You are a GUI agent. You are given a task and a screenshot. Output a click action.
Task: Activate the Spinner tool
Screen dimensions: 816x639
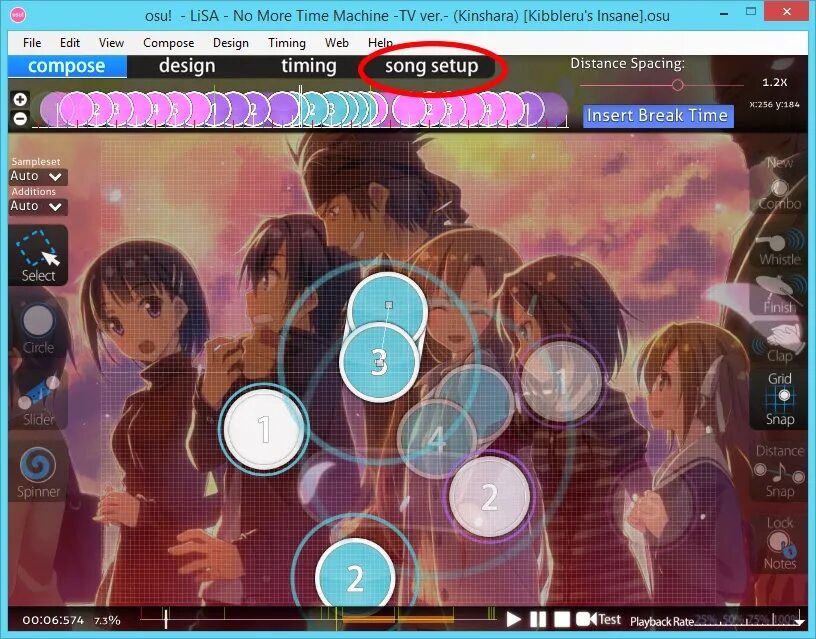click(x=38, y=471)
